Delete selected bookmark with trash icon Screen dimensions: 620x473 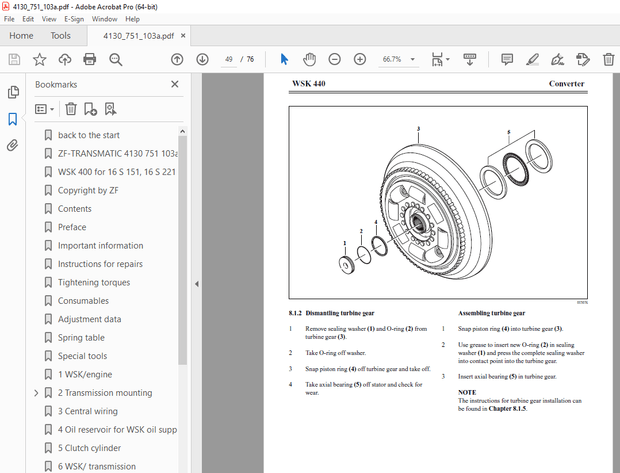(71, 109)
